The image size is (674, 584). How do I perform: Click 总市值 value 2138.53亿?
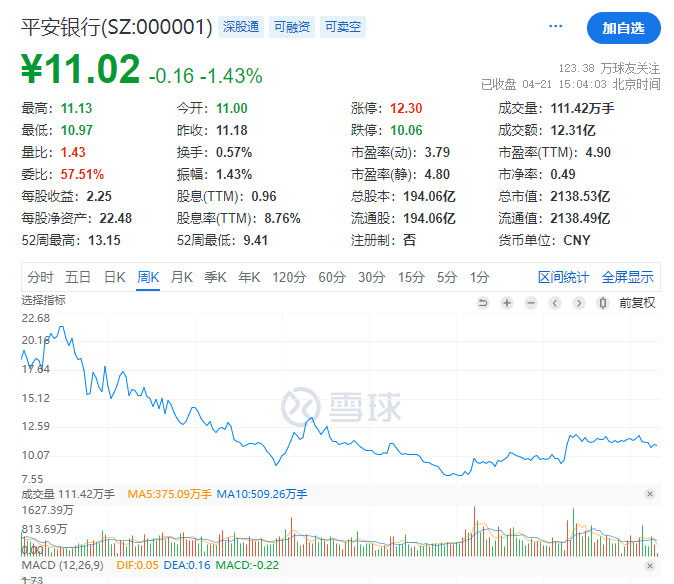click(580, 196)
